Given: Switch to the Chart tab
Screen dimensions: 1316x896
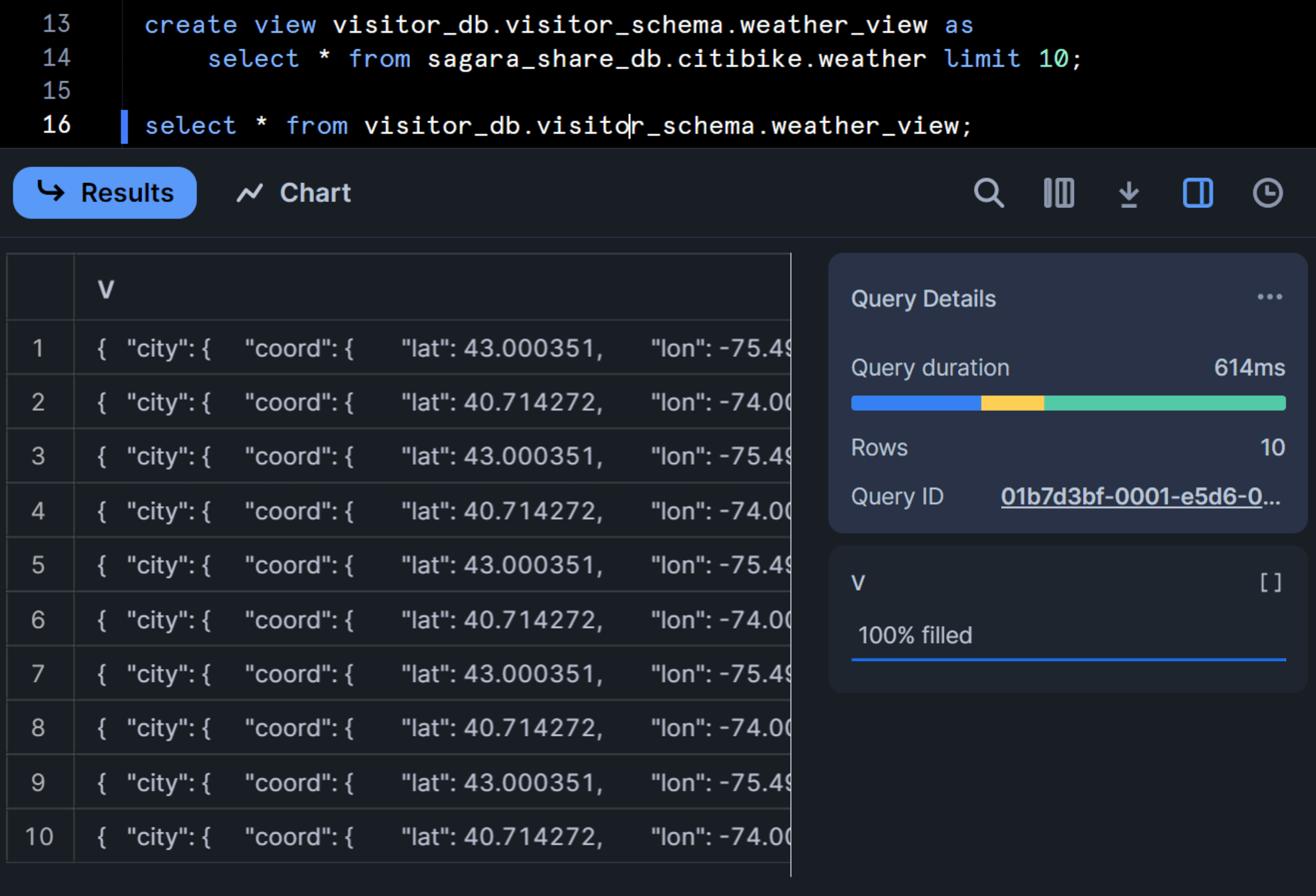Looking at the screenshot, I should [x=294, y=193].
